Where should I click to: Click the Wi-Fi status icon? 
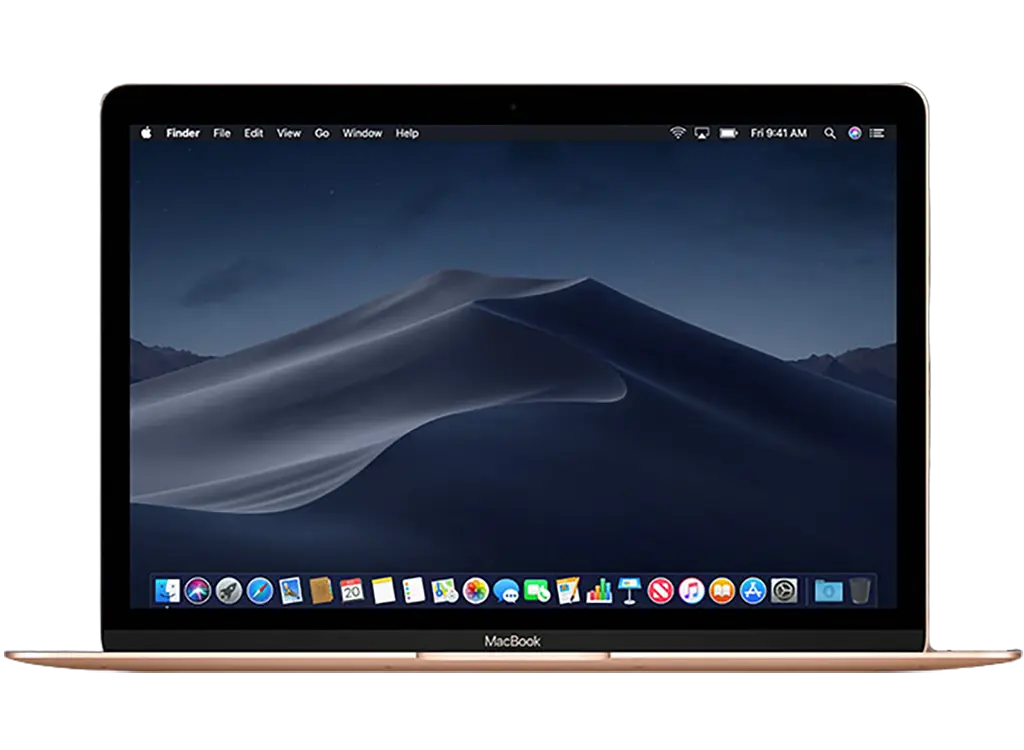pyautogui.click(x=677, y=132)
